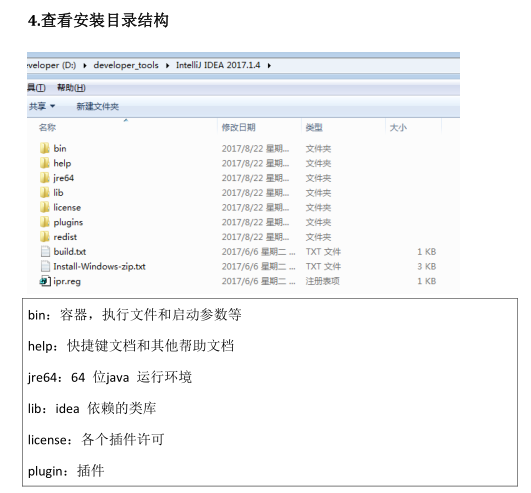Select the lib folder name
Image resolution: width=531 pixels, height=493 pixels.
[58, 193]
